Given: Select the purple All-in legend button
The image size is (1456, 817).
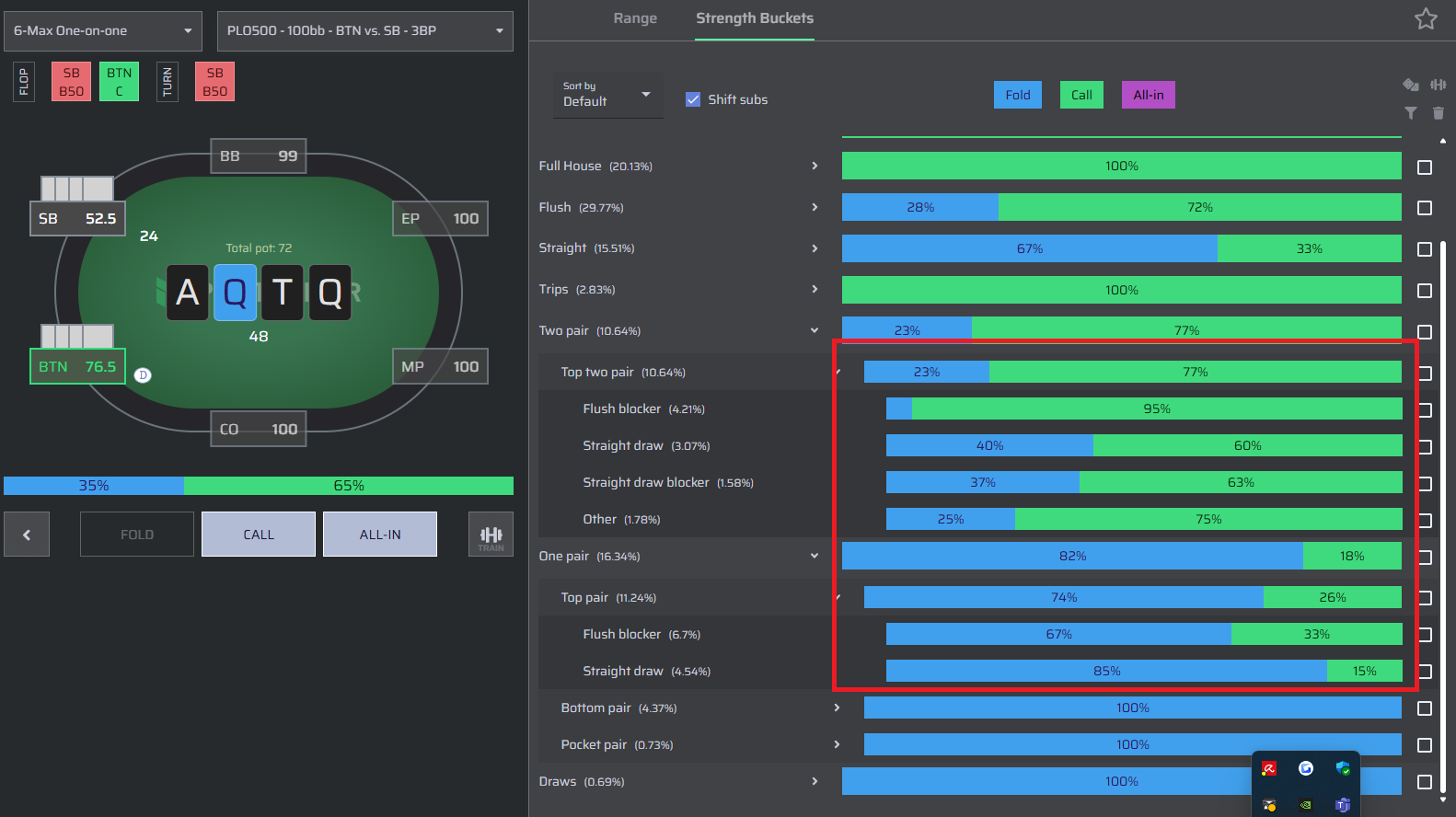Looking at the screenshot, I should 1149,95.
